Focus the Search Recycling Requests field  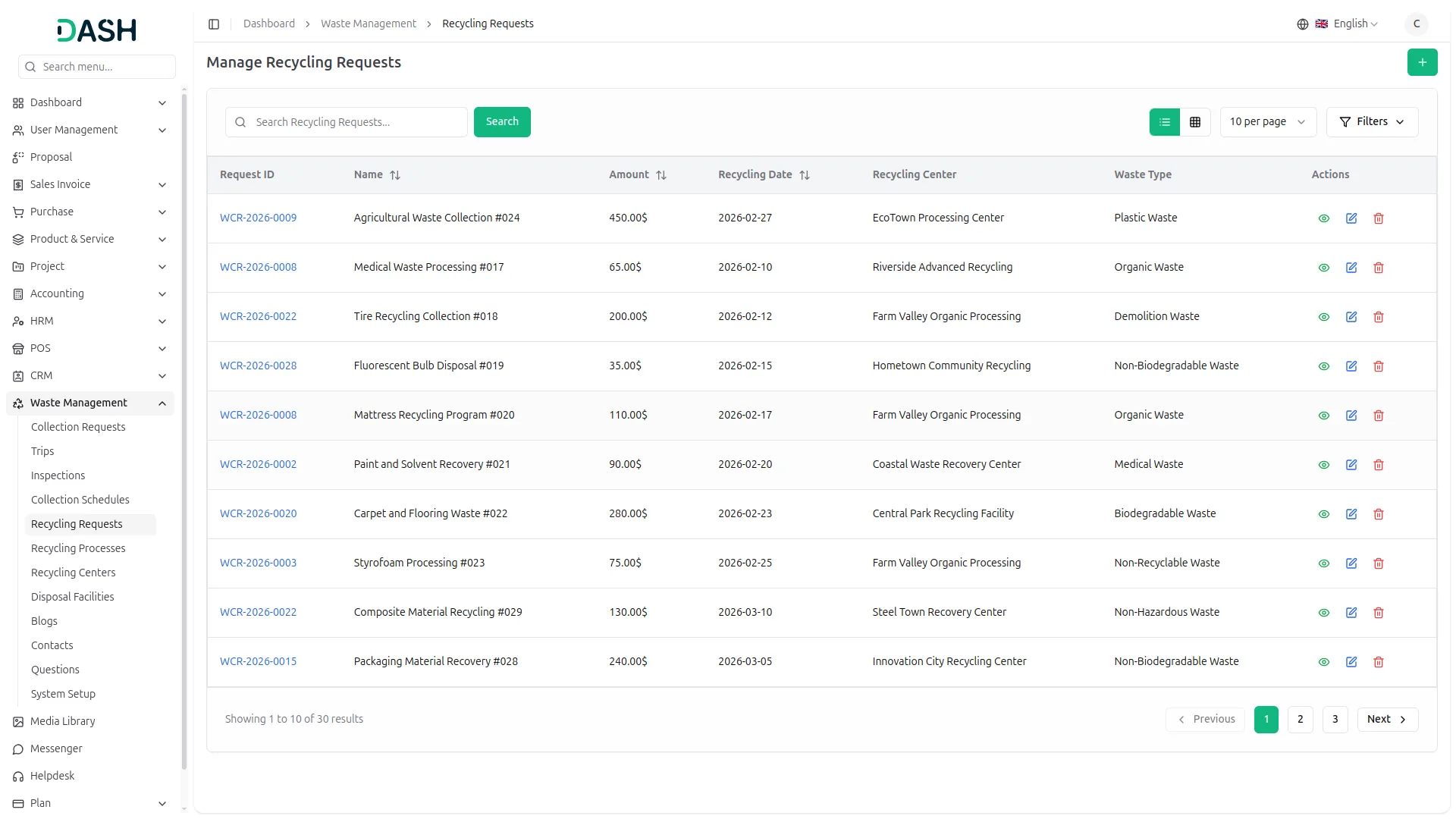(x=356, y=122)
